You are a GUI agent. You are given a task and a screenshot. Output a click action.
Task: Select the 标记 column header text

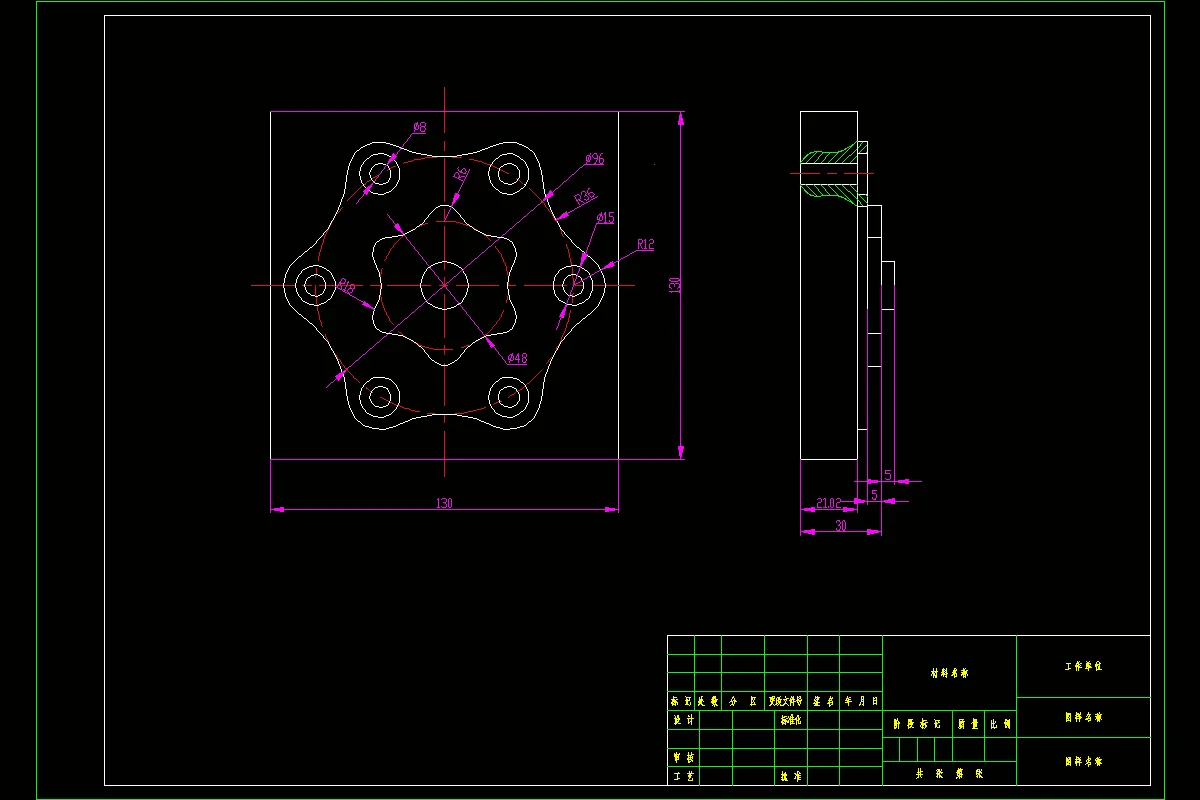click(x=680, y=702)
